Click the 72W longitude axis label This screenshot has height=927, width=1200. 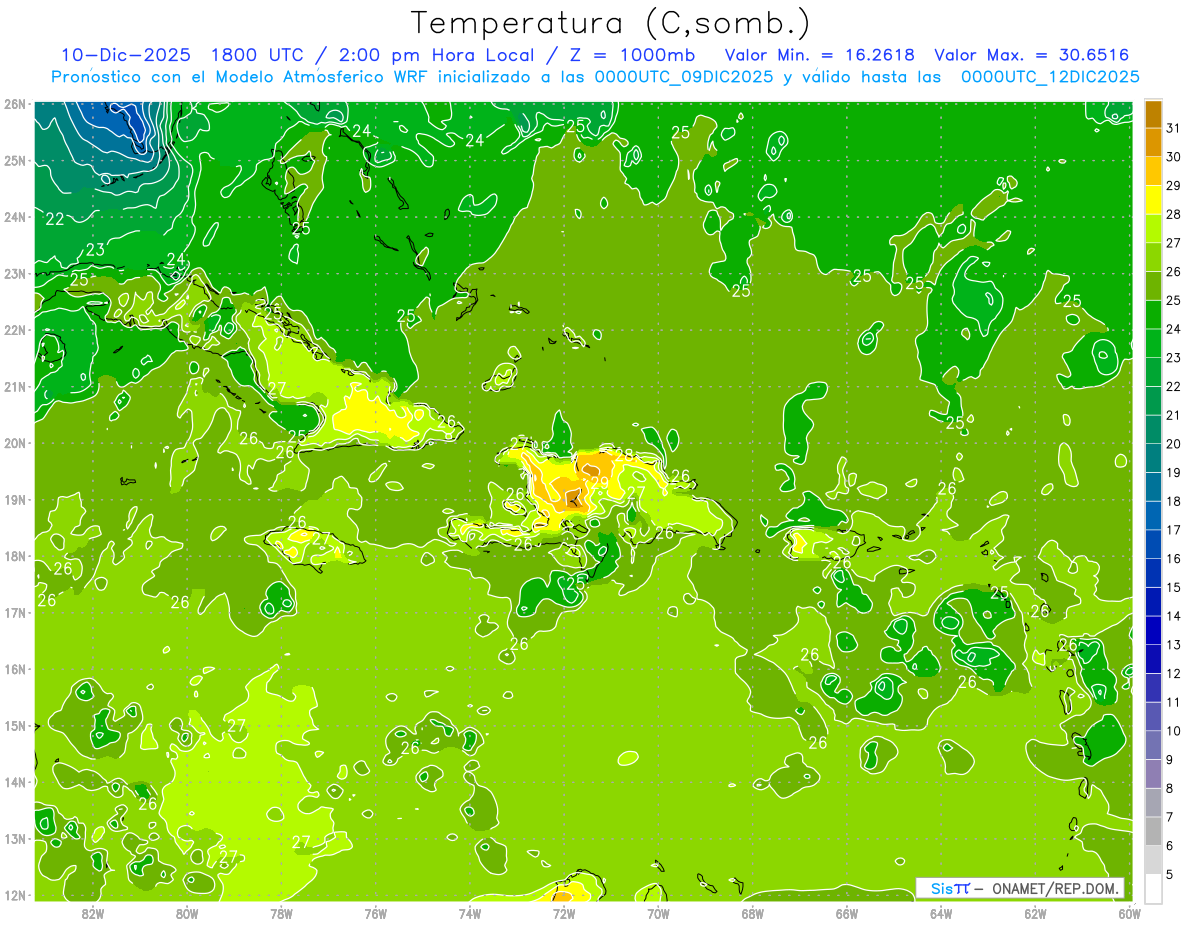564,912
